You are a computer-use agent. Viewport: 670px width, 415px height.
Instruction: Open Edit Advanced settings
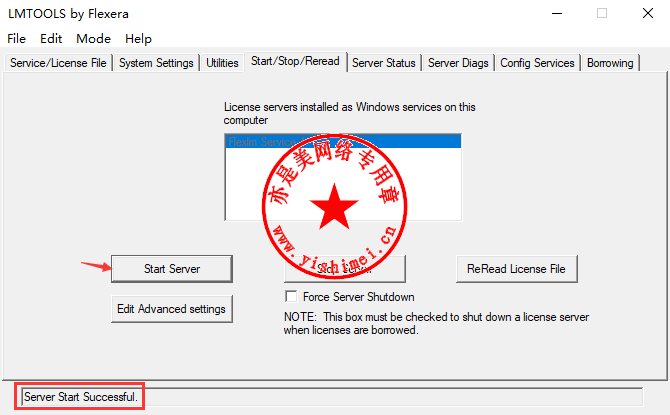(x=172, y=309)
